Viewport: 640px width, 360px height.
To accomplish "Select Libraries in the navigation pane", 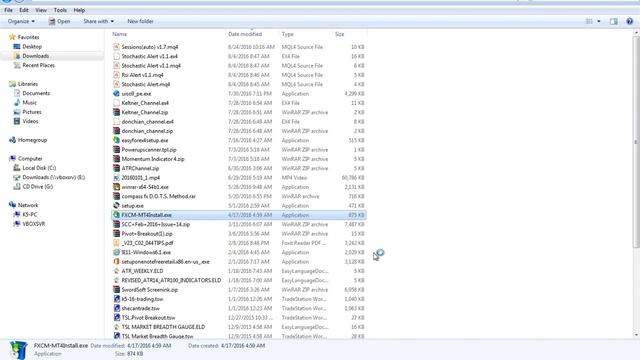I will click(x=28, y=84).
